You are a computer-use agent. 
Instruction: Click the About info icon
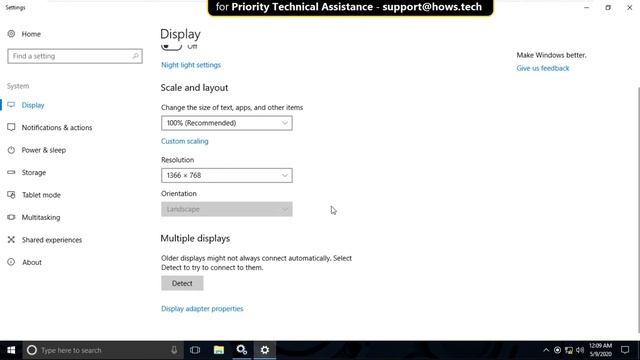(x=11, y=262)
